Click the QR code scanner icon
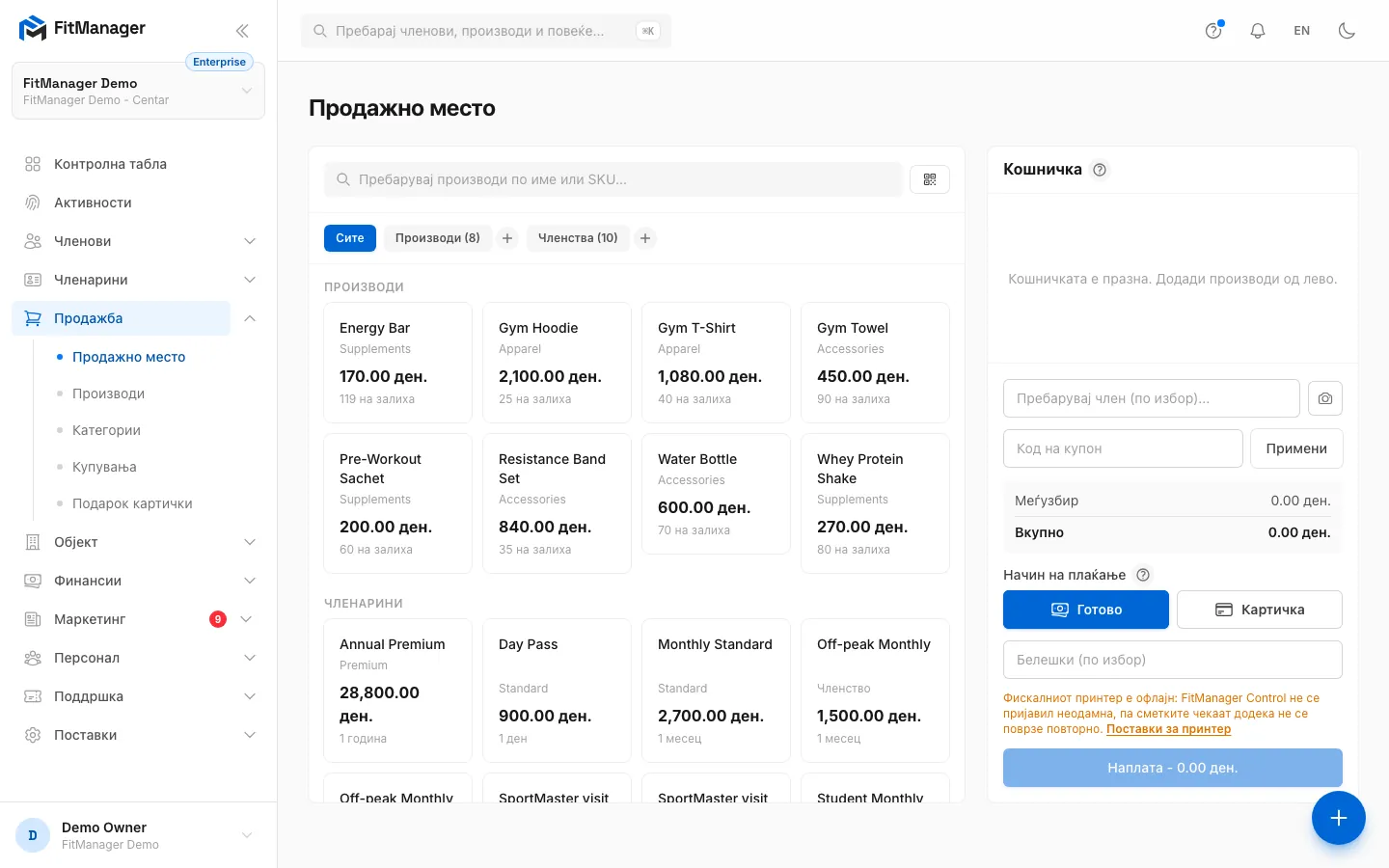 pyautogui.click(x=930, y=179)
